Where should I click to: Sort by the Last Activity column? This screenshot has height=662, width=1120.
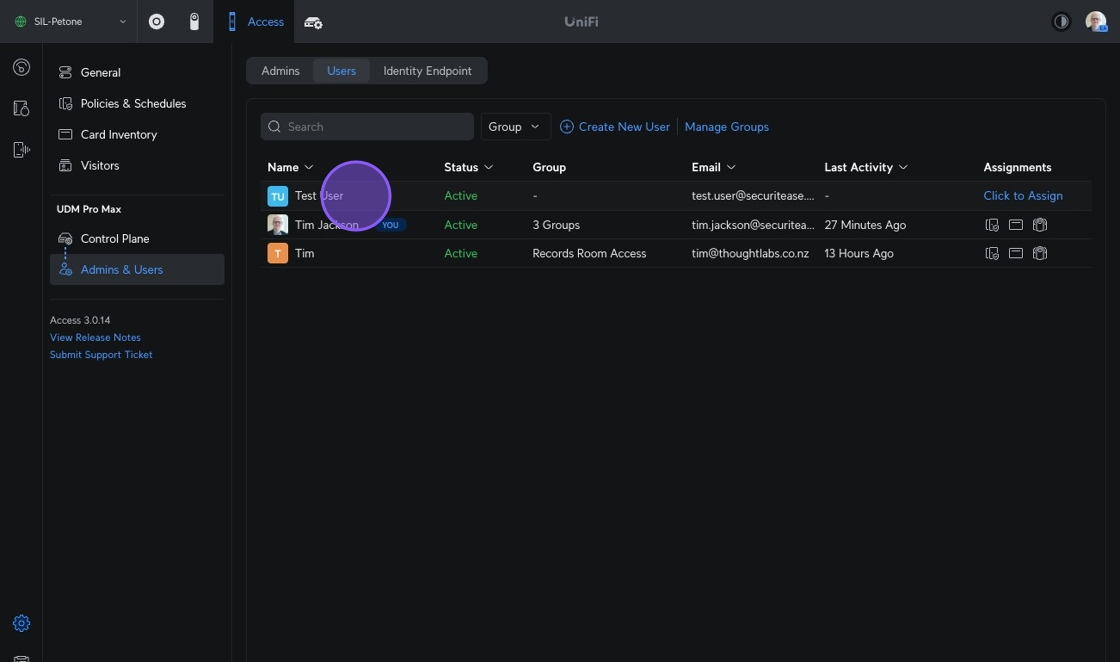865,167
